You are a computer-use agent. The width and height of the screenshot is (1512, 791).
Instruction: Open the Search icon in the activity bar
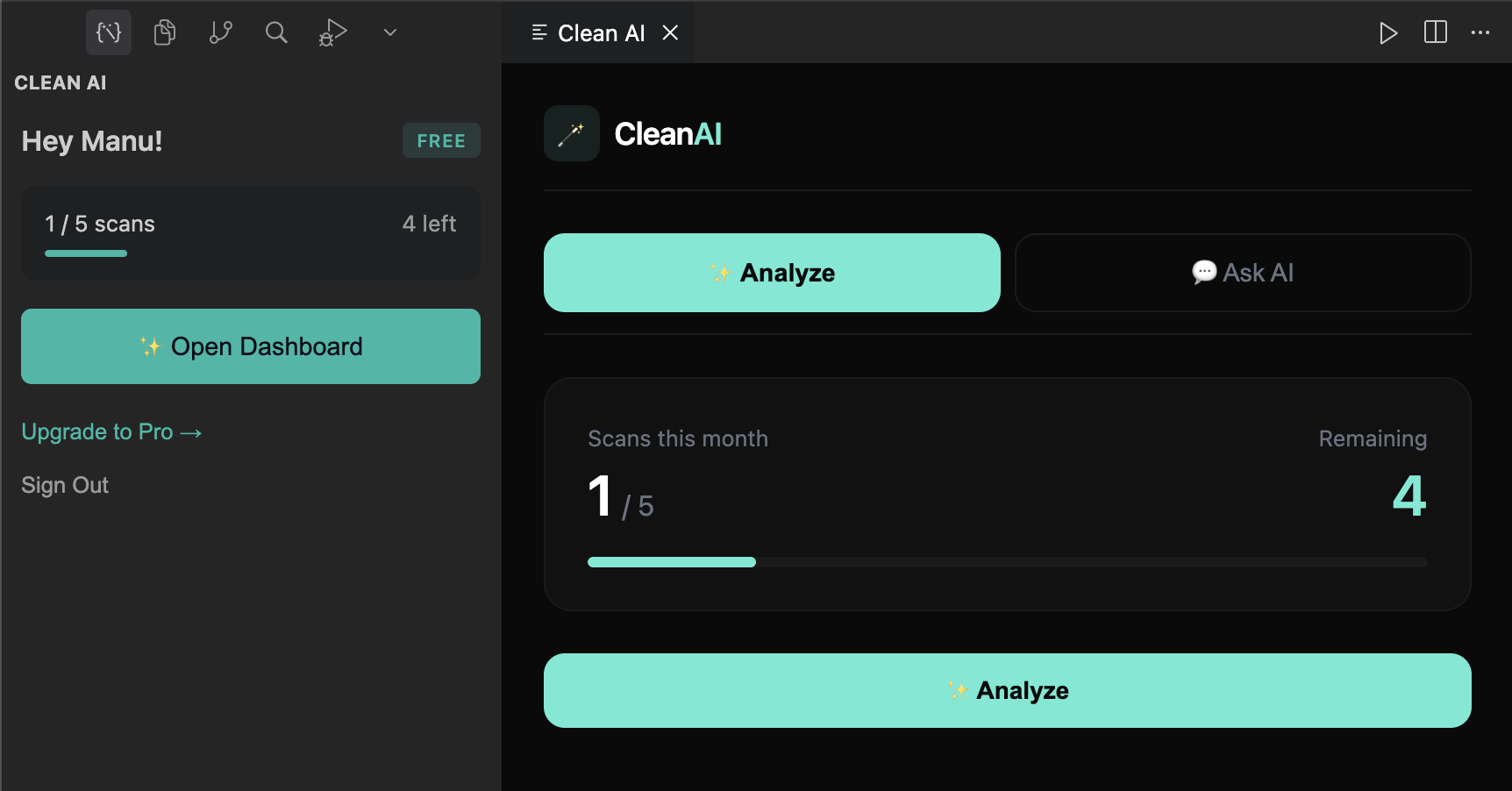tap(276, 32)
